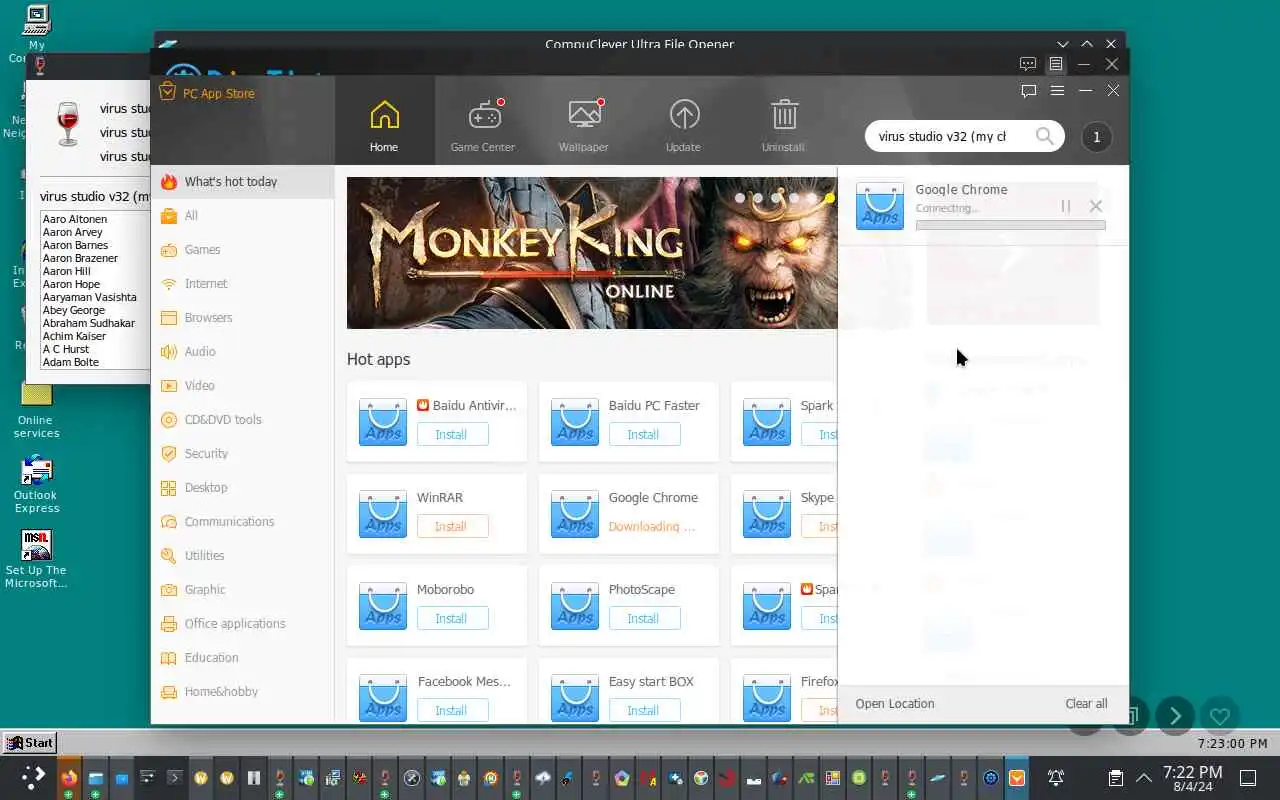This screenshot has width=1280, height=800.
Task: Open the Online services desktop folder
Action: [x=36, y=410]
